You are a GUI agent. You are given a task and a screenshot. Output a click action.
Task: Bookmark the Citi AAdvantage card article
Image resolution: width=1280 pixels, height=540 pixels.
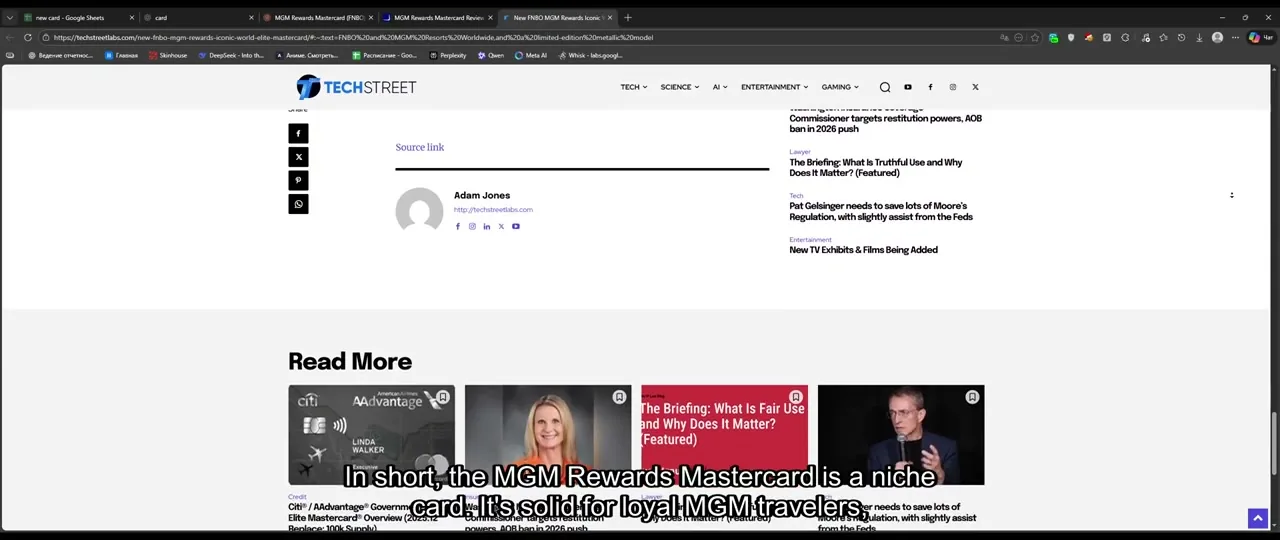click(443, 397)
